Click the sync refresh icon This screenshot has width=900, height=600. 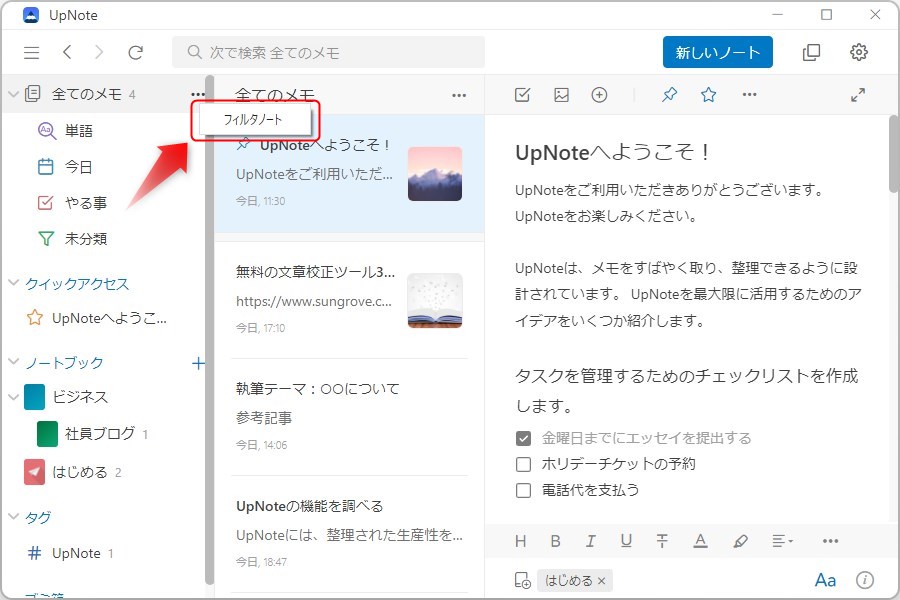click(135, 53)
